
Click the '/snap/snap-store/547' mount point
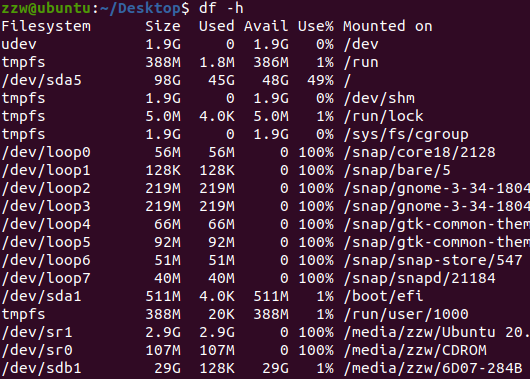pos(433,260)
